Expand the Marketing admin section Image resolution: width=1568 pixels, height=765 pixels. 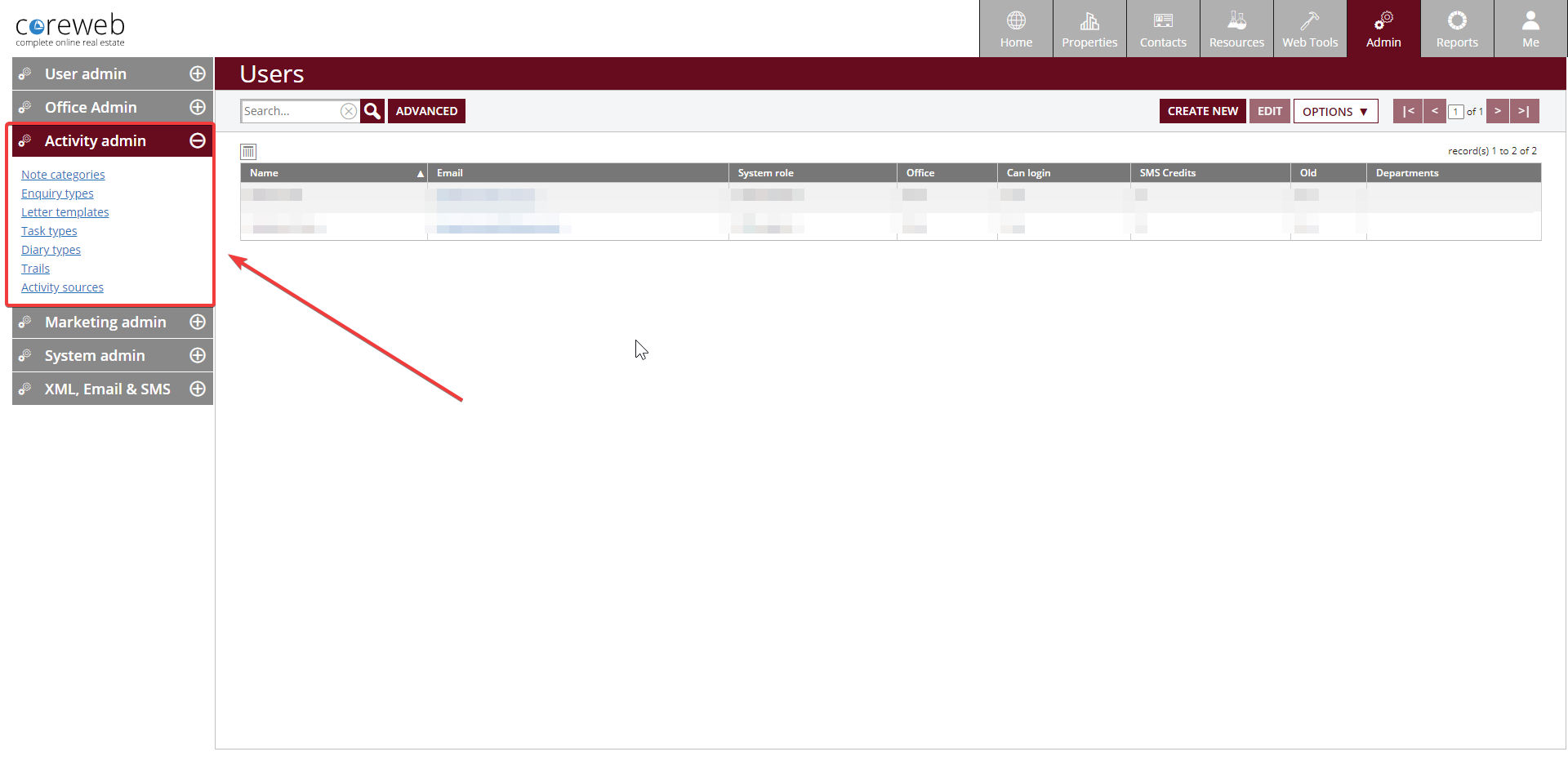click(197, 322)
